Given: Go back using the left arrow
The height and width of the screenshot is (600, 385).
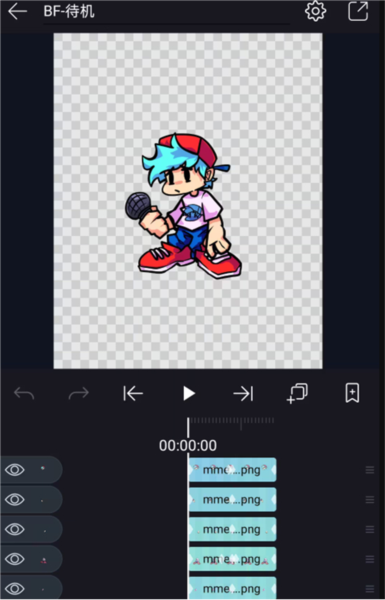Looking at the screenshot, I should pyautogui.click(x=18, y=11).
